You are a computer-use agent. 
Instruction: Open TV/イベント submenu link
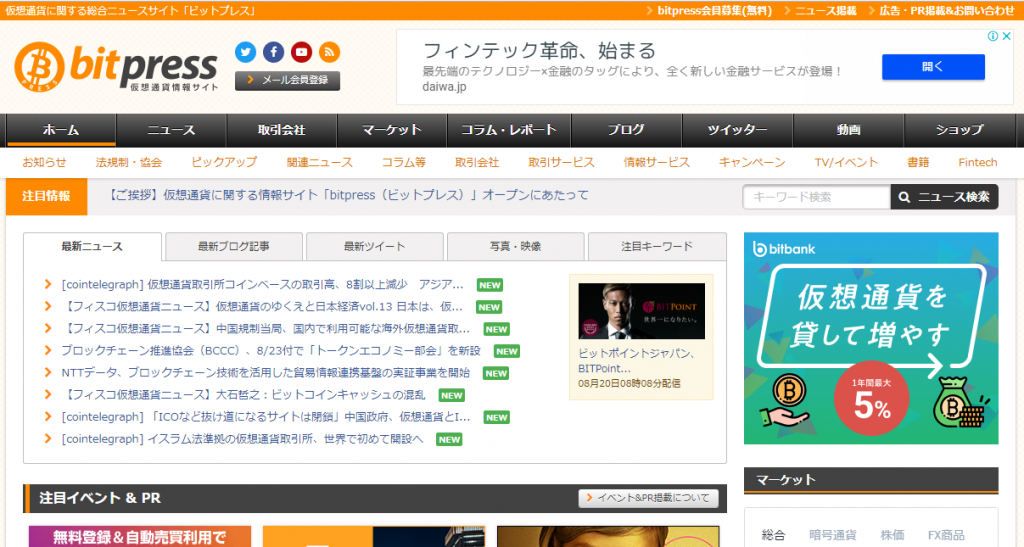pyautogui.click(x=846, y=163)
